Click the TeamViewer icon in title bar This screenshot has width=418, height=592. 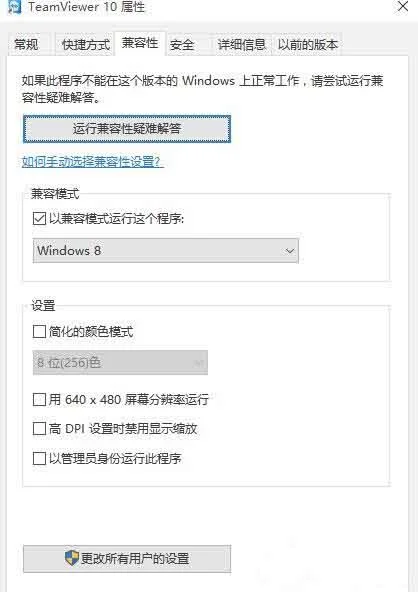pos(14,7)
